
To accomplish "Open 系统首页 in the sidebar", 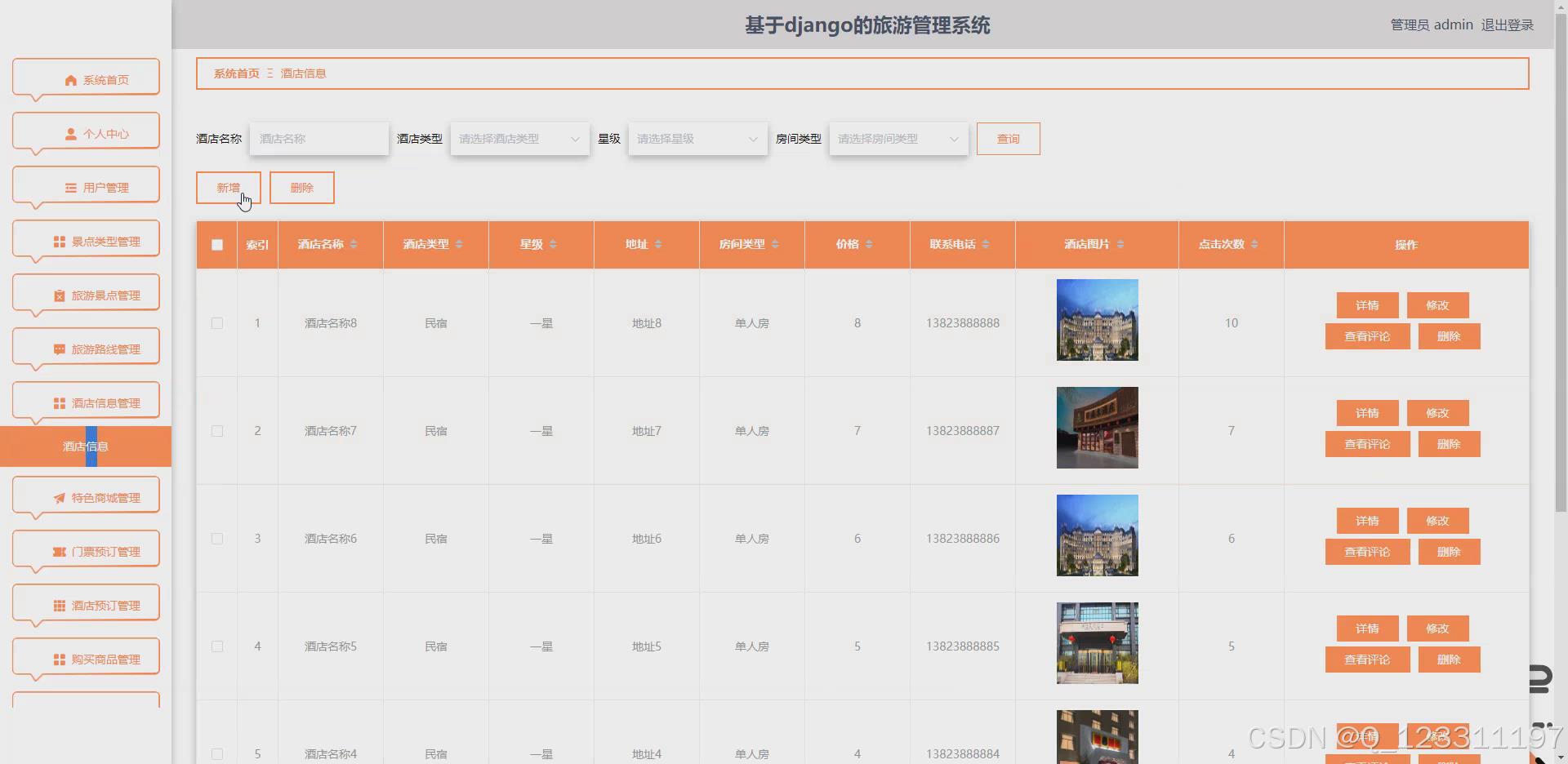I will point(86,79).
